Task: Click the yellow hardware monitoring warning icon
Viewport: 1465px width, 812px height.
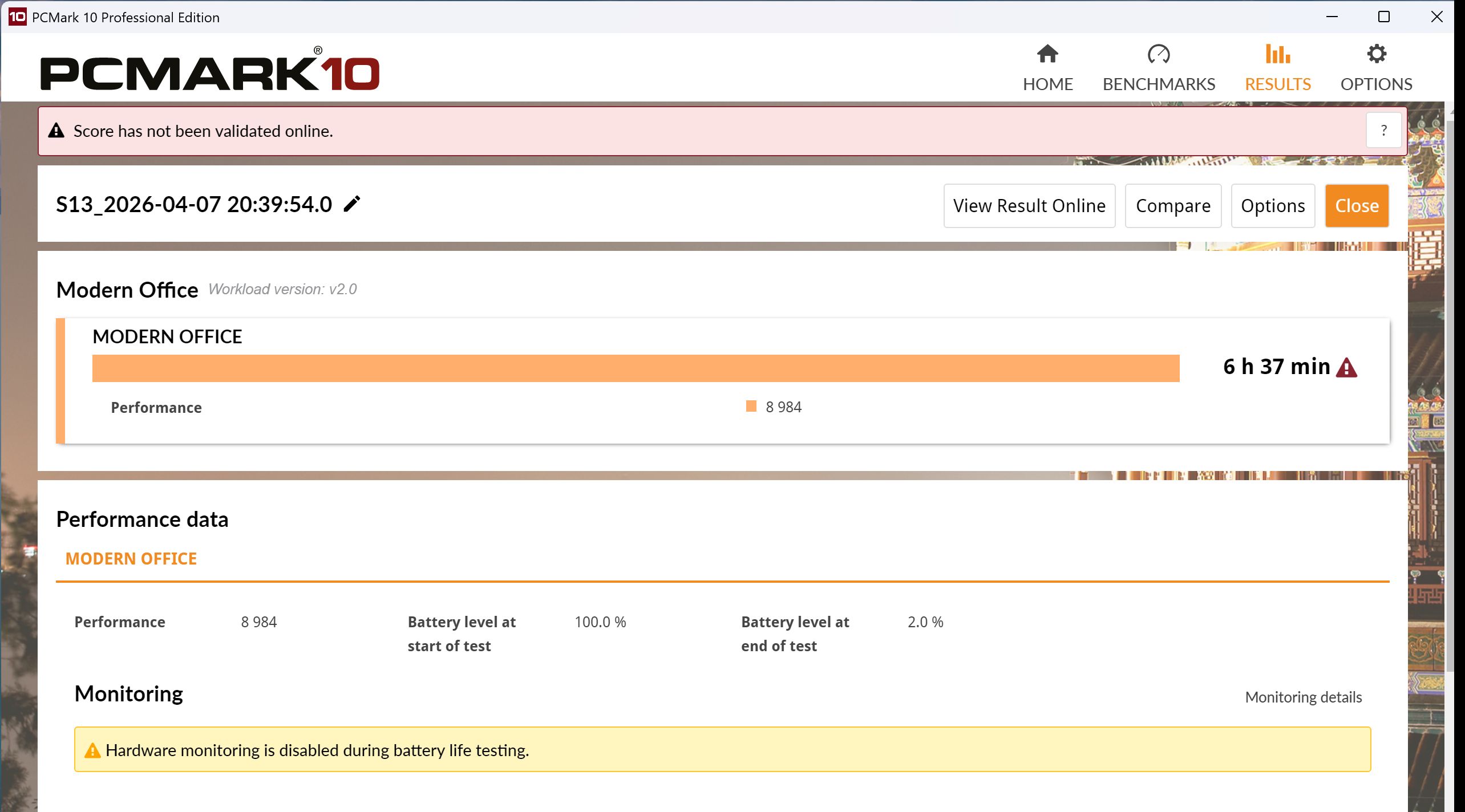Action: (92, 750)
